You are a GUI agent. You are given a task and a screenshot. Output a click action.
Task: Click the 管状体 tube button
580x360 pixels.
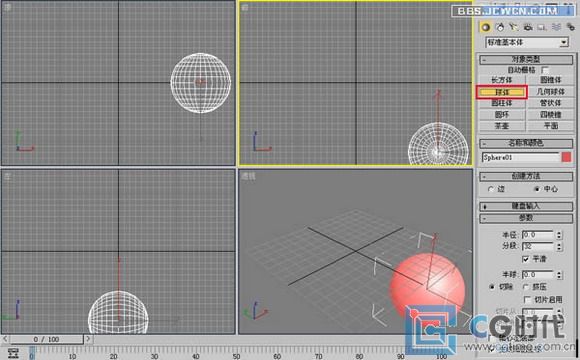point(550,103)
